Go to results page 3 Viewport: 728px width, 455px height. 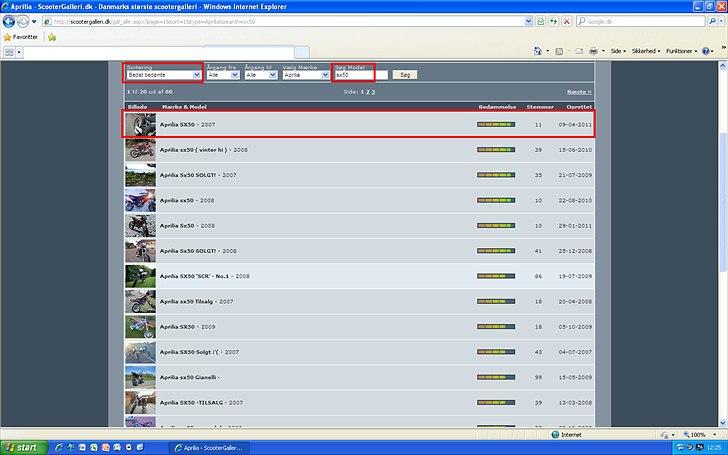click(373, 92)
